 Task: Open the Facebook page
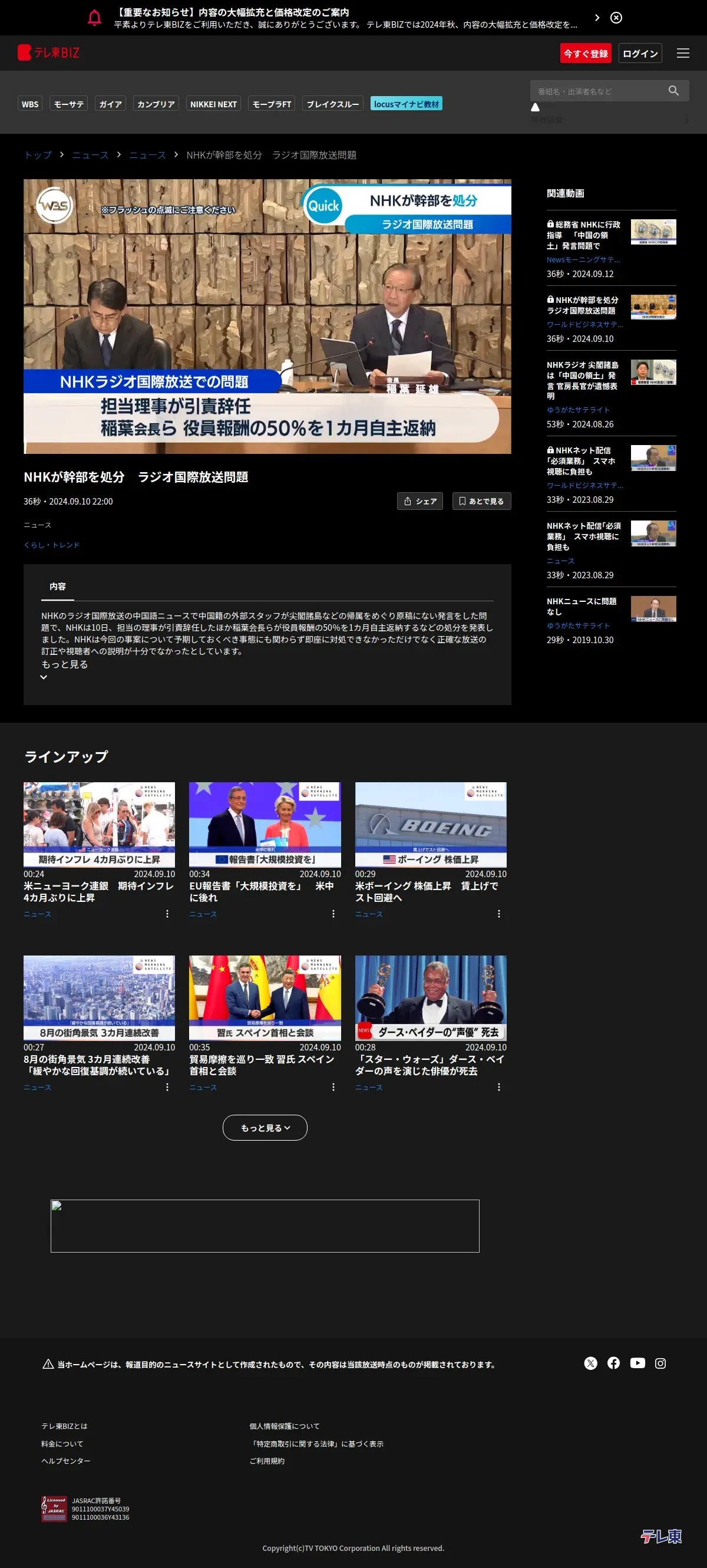[x=613, y=1363]
